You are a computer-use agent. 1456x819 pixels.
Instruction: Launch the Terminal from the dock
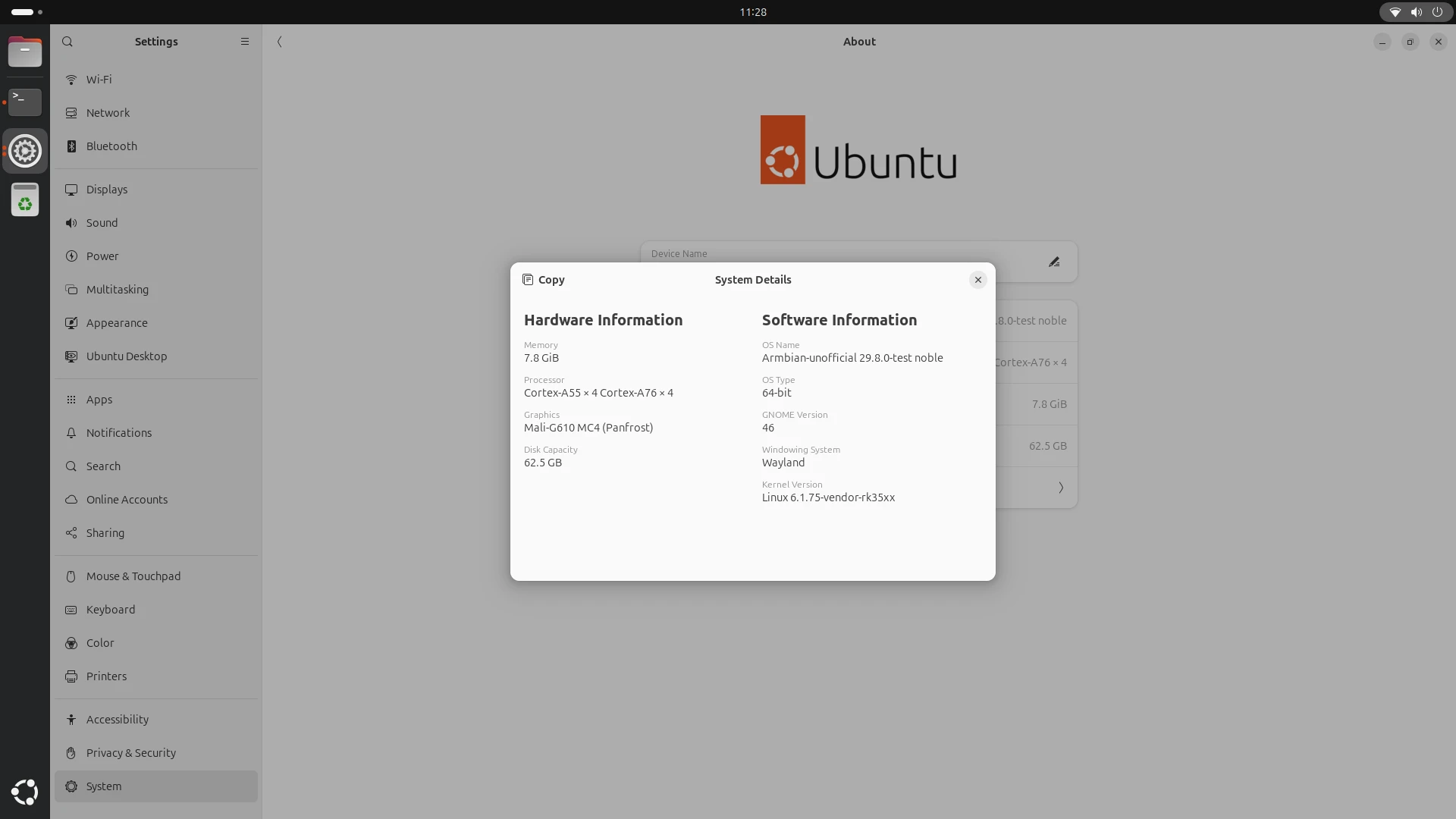pos(25,102)
